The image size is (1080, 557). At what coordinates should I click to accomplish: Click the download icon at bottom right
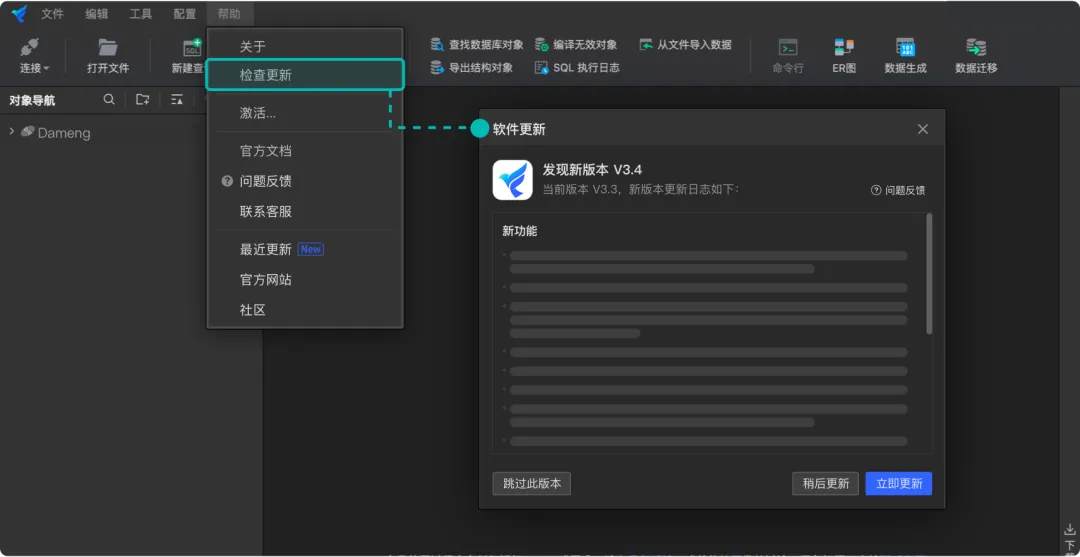click(x=1069, y=529)
